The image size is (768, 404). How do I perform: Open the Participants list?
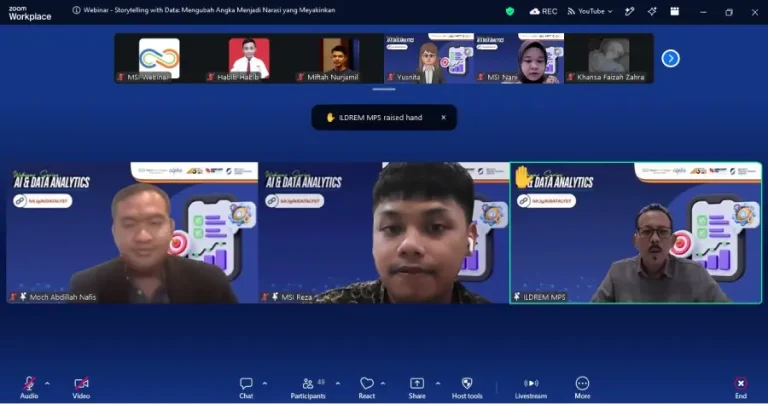tap(308, 387)
